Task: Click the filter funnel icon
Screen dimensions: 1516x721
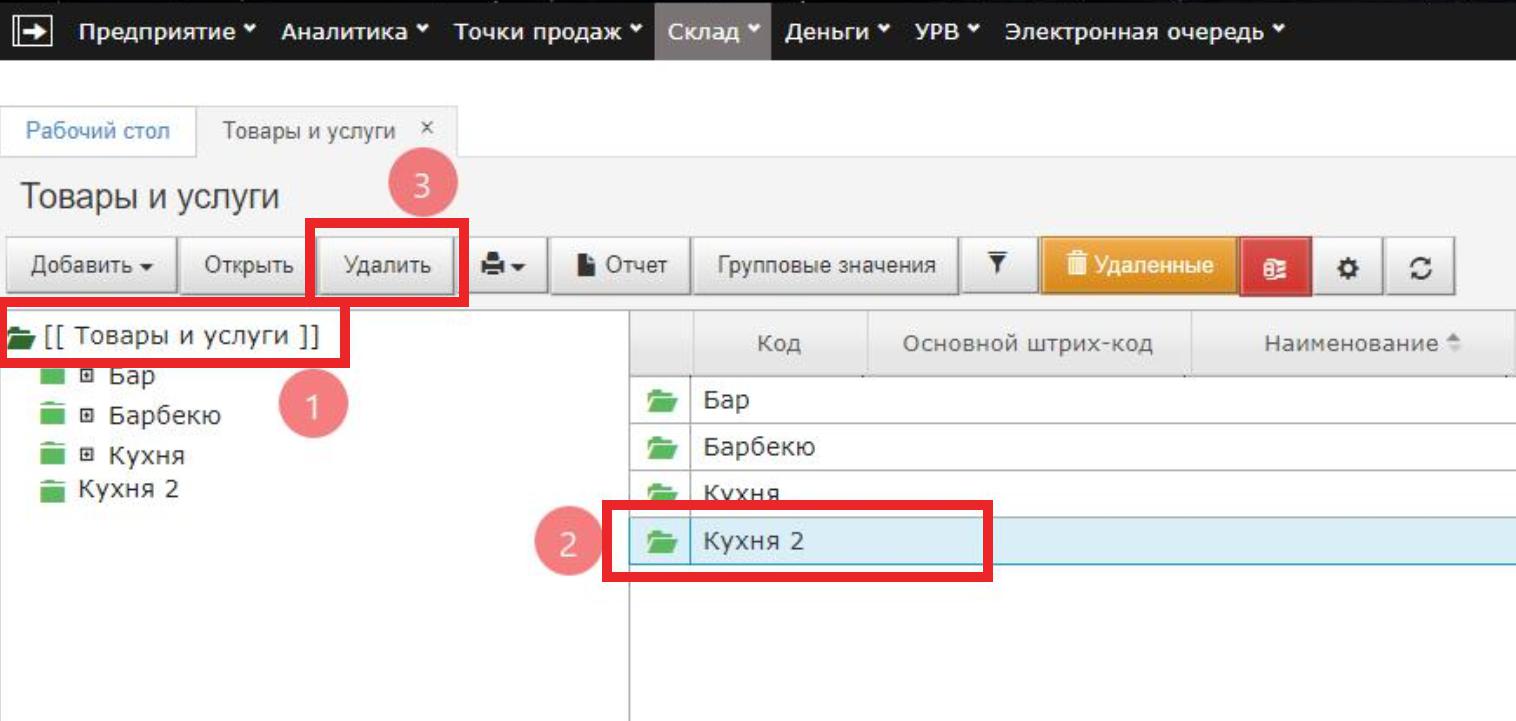Action: (x=996, y=265)
